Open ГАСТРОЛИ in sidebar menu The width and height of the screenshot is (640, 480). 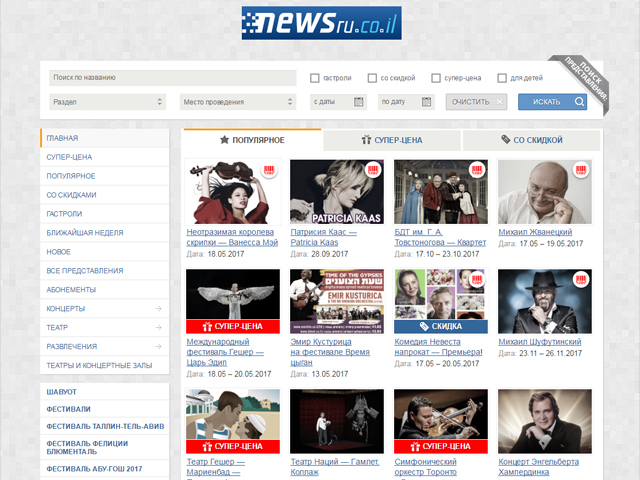coord(105,214)
